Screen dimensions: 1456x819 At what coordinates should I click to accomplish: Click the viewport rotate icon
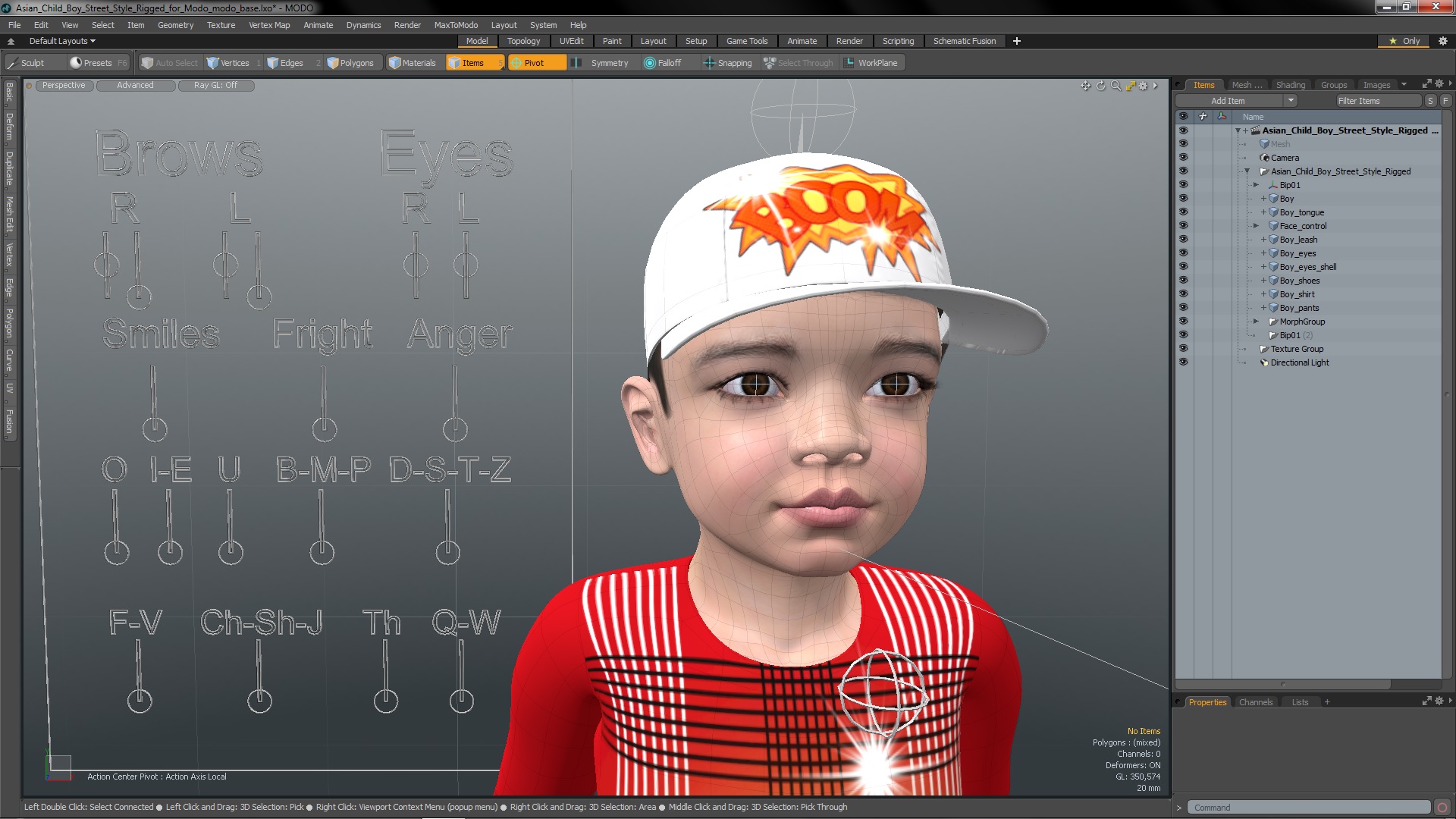(1101, 86)
